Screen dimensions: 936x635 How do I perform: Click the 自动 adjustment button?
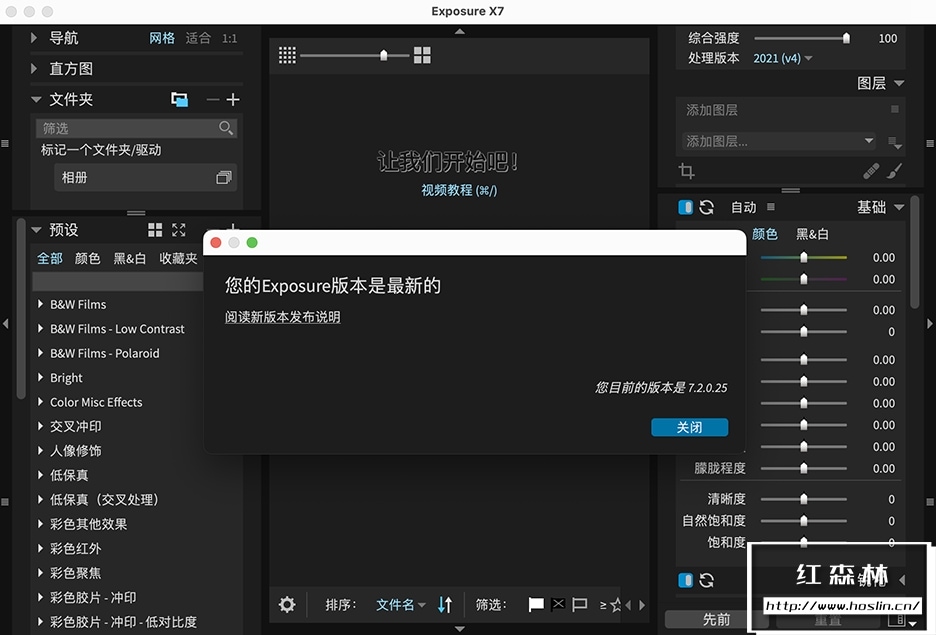[x=743, y=207]
